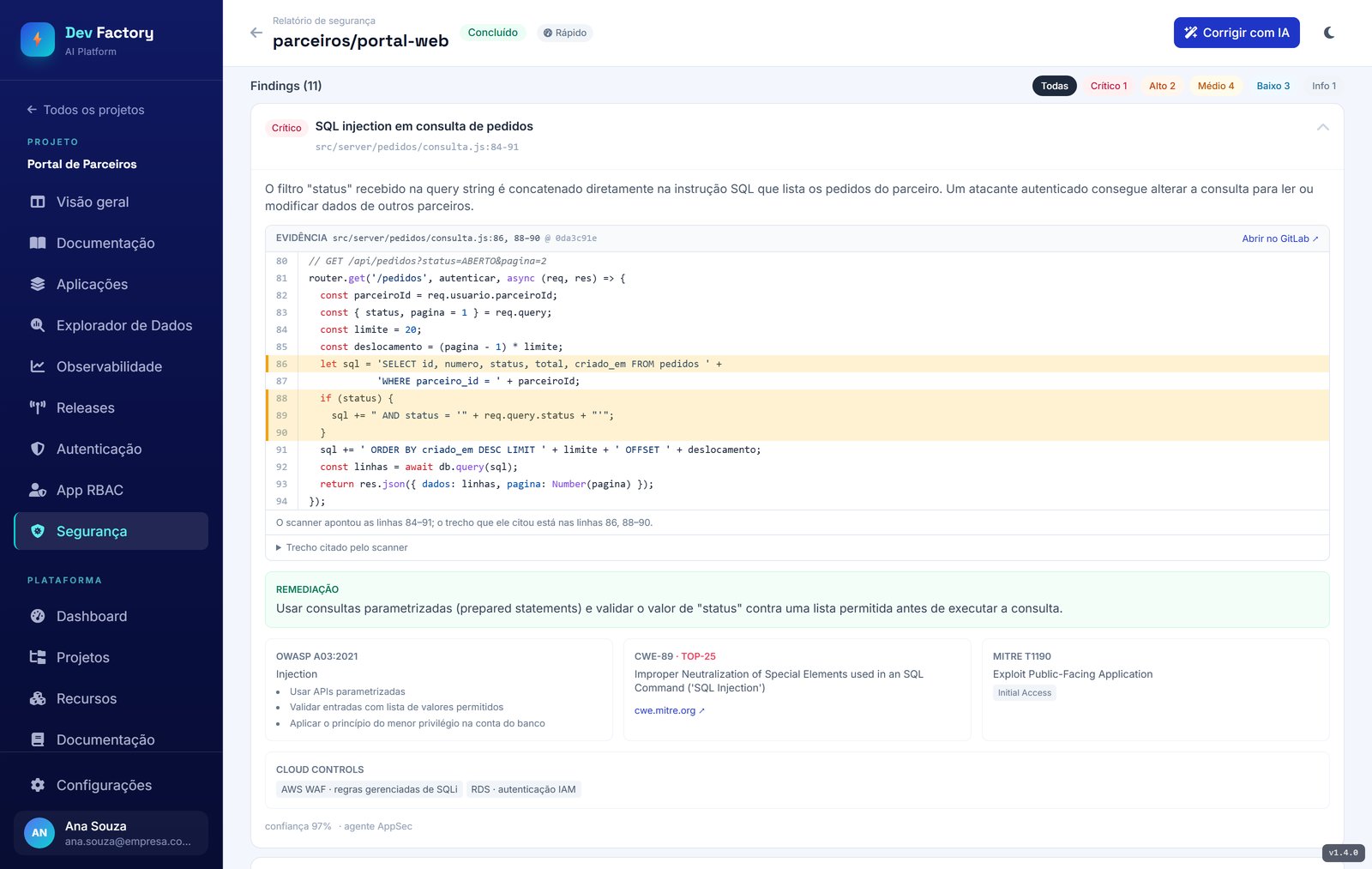Click the TOP-25 label
This screenshot has width=1372, height=869.
click(x=698, y=656)
